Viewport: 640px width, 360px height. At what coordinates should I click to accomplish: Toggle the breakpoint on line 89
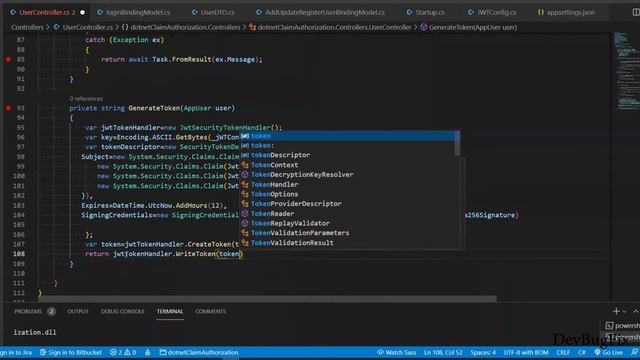pyautogui.click(x=8, y=60)
